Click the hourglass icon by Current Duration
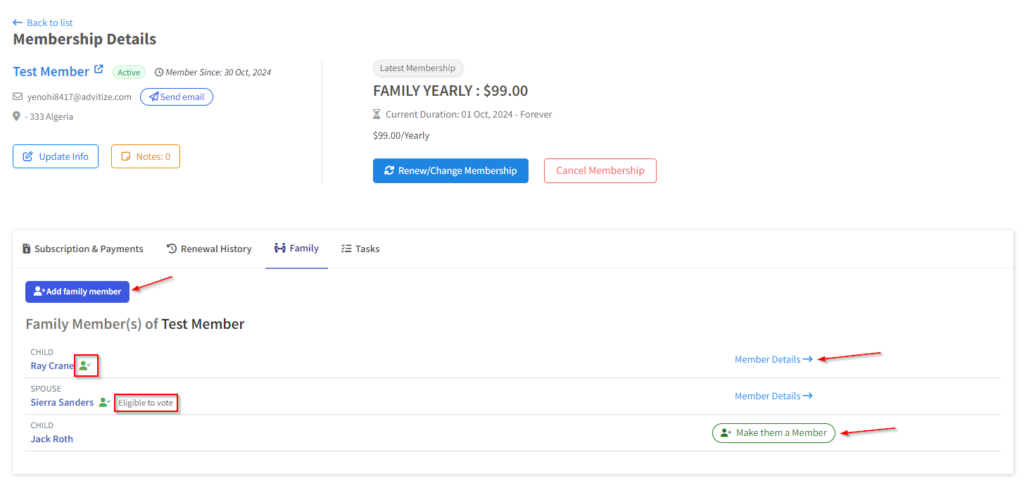The height and width of the screenshot is (481, 1024). coord(378,114)
